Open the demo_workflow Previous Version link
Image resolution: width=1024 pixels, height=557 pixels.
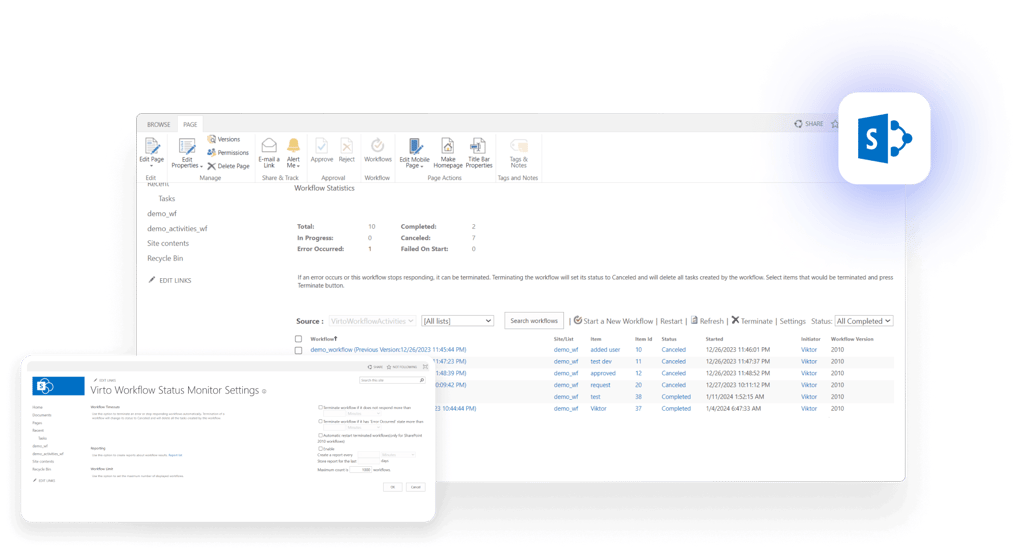coord(388,349)
